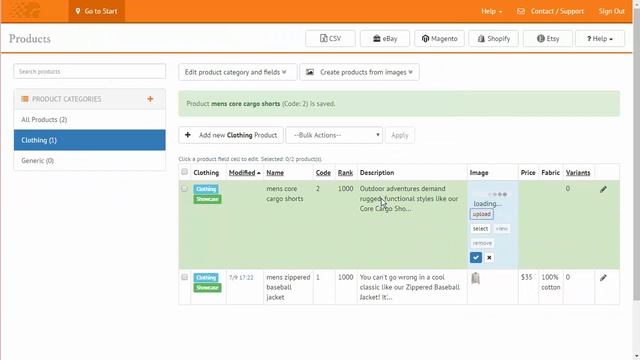Expand Create products from images

point(359,72)
